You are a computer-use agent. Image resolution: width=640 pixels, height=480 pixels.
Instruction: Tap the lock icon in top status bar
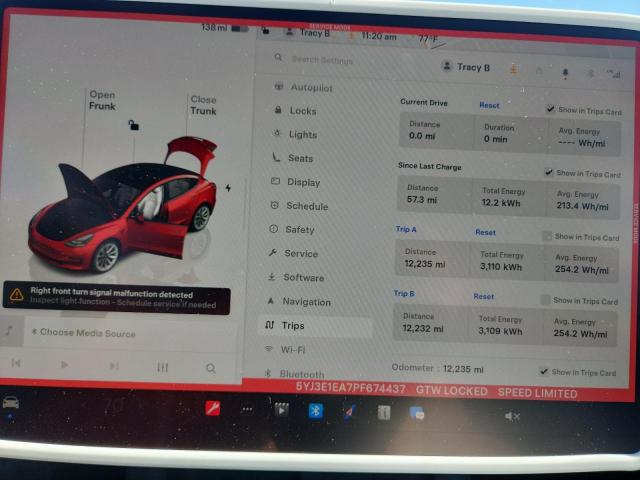pos(265,31)
